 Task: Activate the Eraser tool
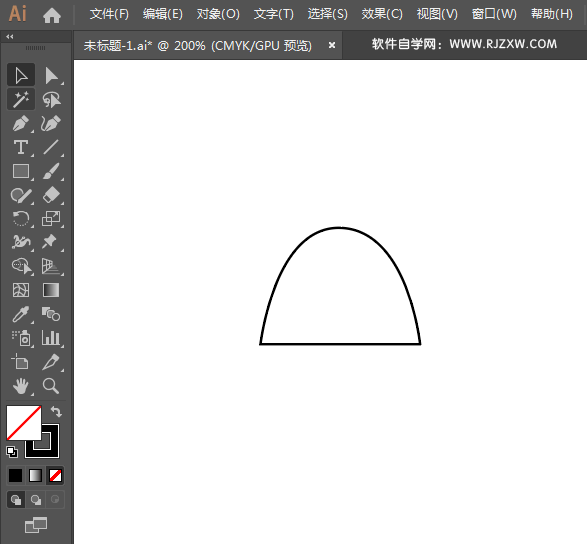coord(51,195)
